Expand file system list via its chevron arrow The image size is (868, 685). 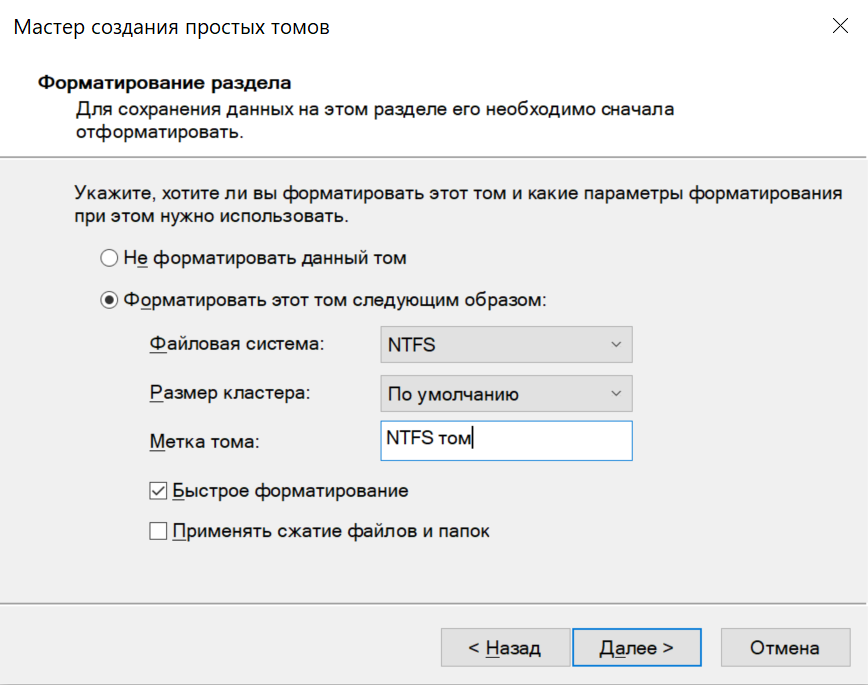click(615, 345)
